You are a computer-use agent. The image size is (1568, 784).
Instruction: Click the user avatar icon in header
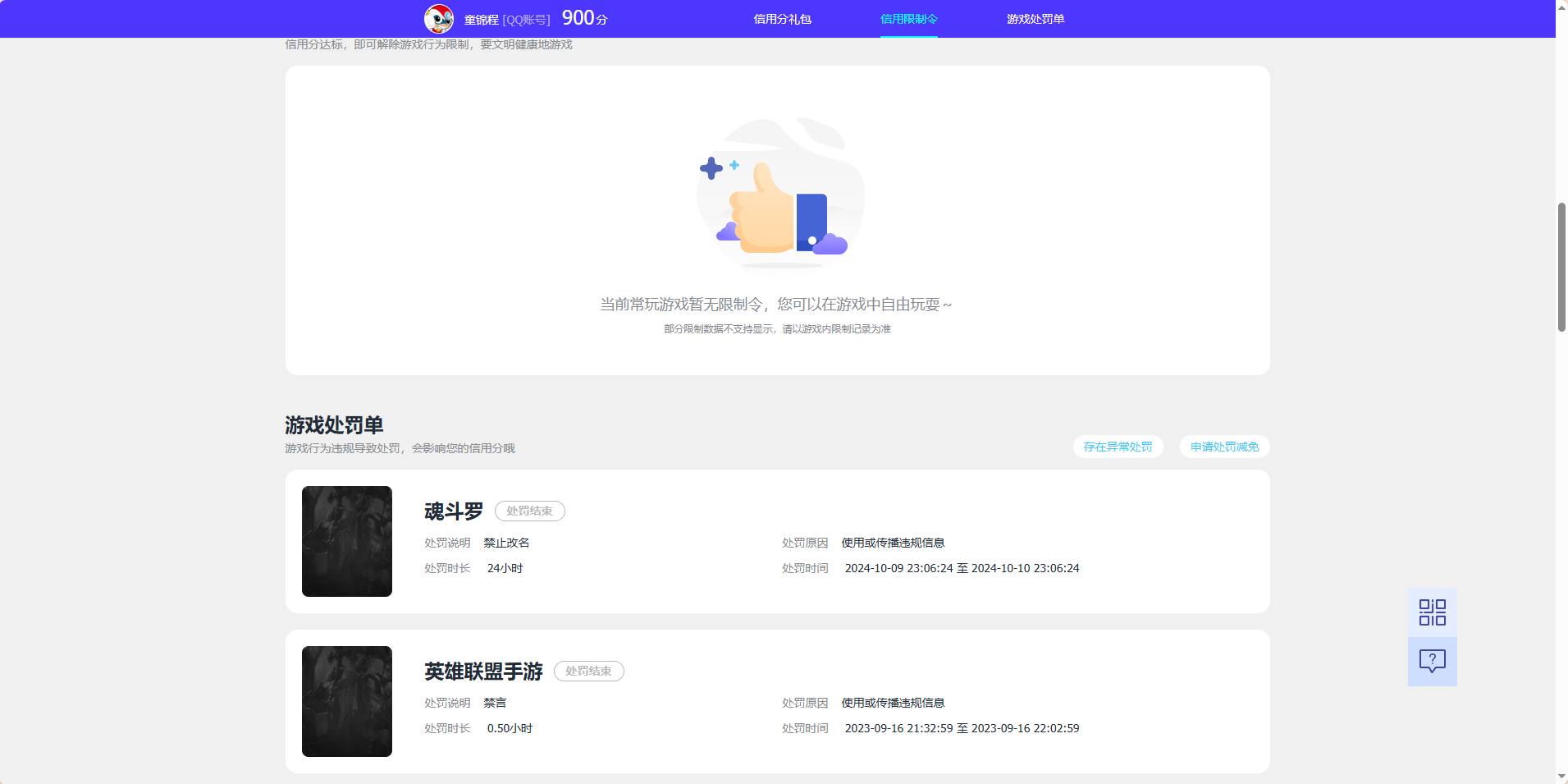coord(439,18)
